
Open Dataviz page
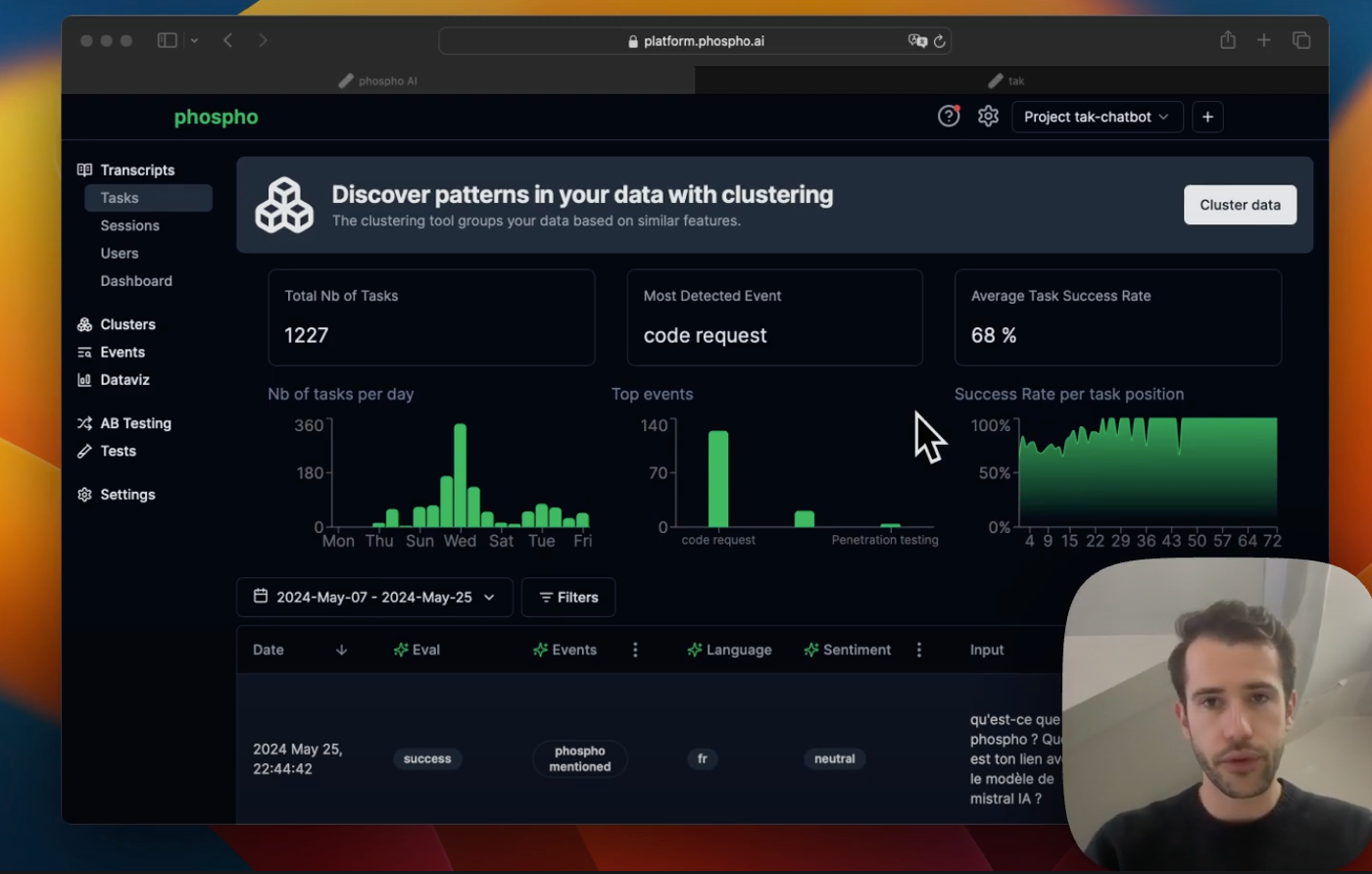(x=124, y=379)
